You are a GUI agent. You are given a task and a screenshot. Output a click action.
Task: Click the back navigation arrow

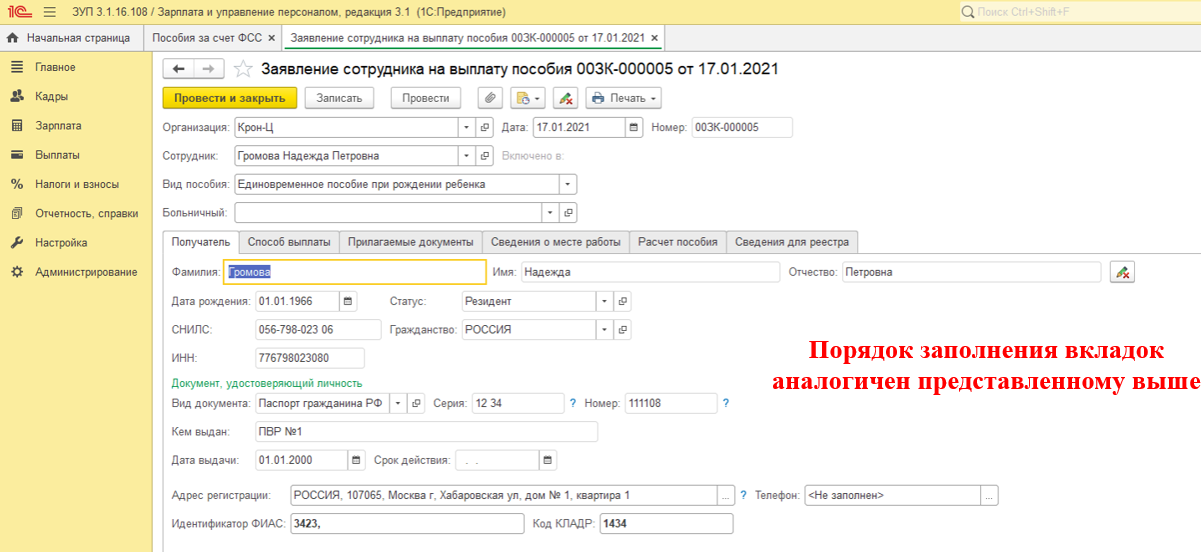tap(179, 69)
